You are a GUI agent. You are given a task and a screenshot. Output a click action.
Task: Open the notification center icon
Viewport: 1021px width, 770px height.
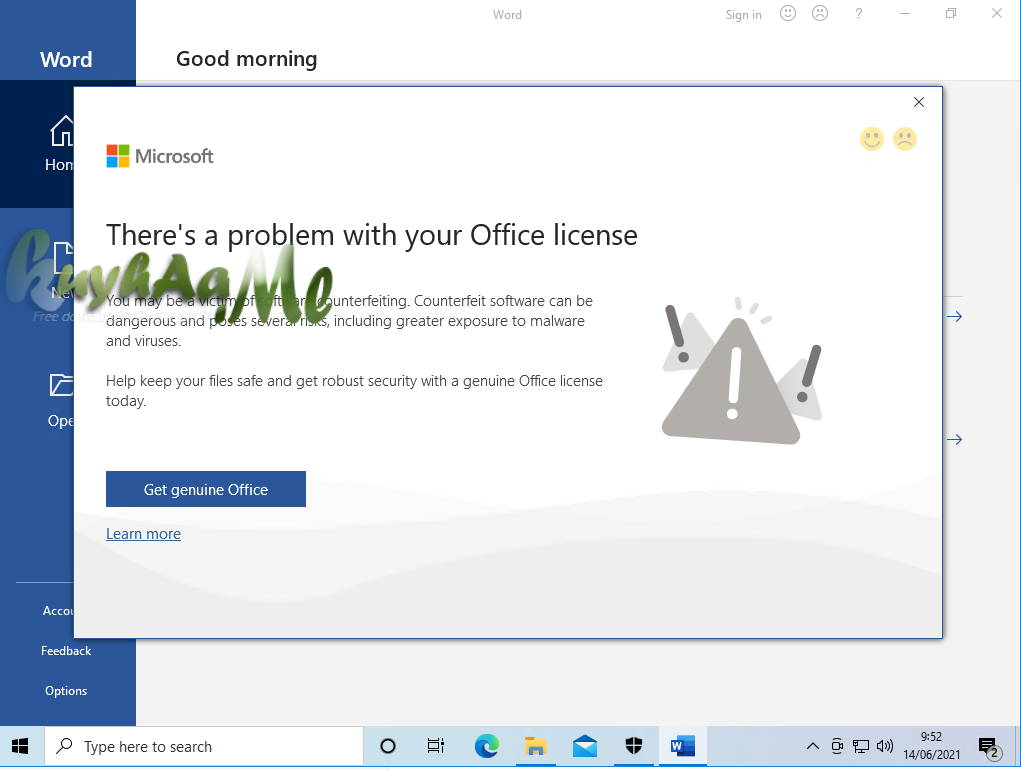(989, 747)
